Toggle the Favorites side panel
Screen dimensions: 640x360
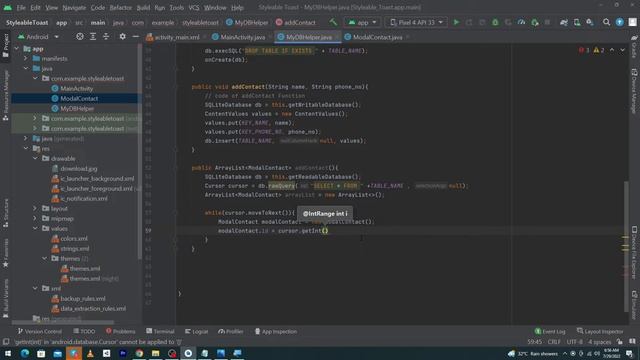point(6,253)
